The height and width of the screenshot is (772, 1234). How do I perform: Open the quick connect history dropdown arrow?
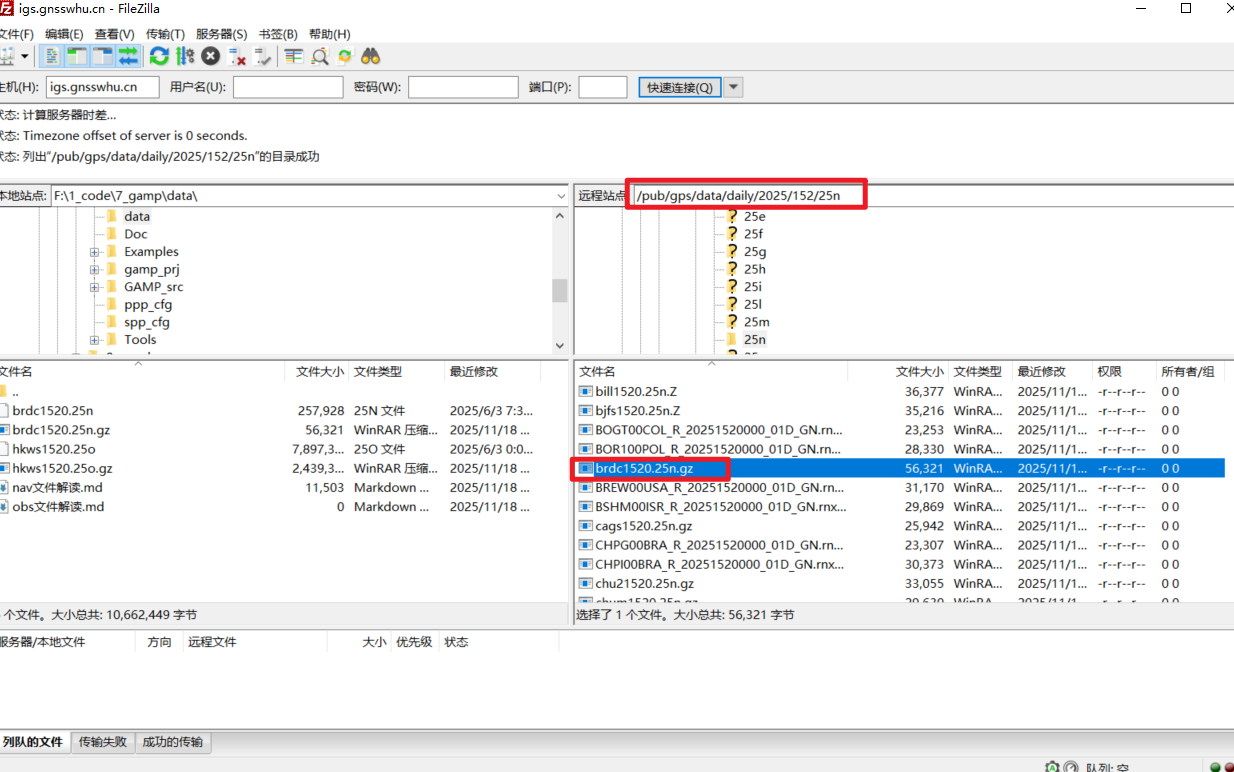click(734, 87)
